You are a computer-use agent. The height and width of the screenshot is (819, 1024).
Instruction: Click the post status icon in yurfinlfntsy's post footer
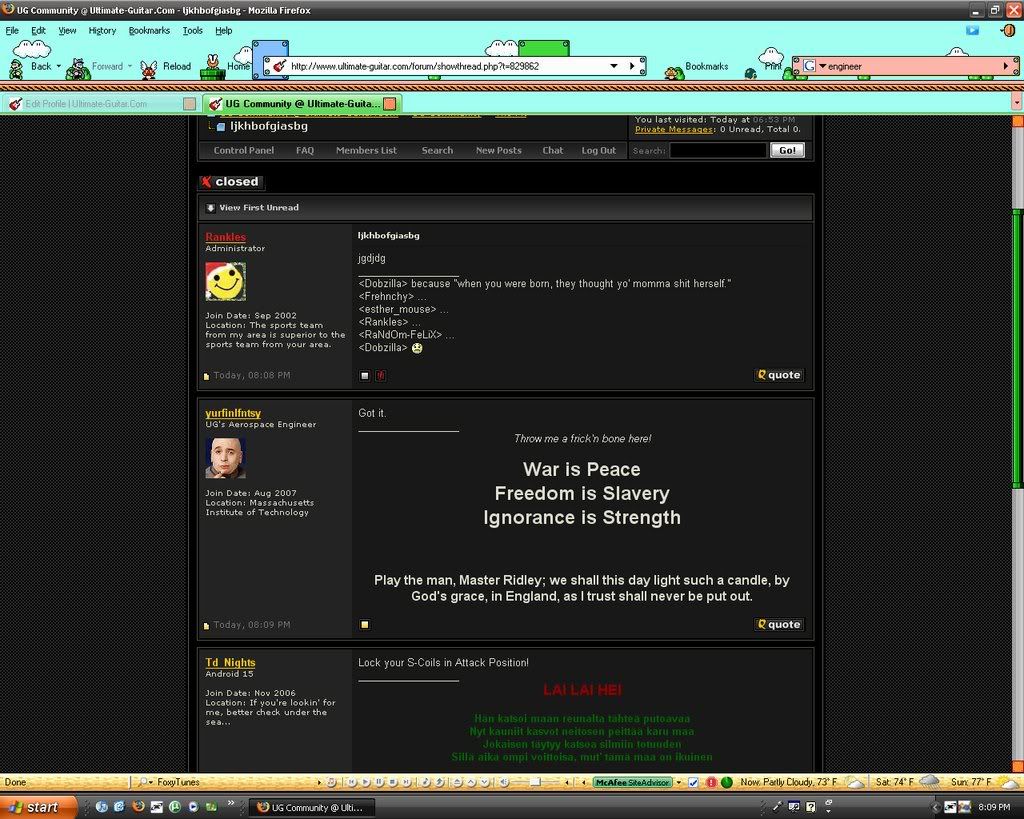[x=364, y=624]
